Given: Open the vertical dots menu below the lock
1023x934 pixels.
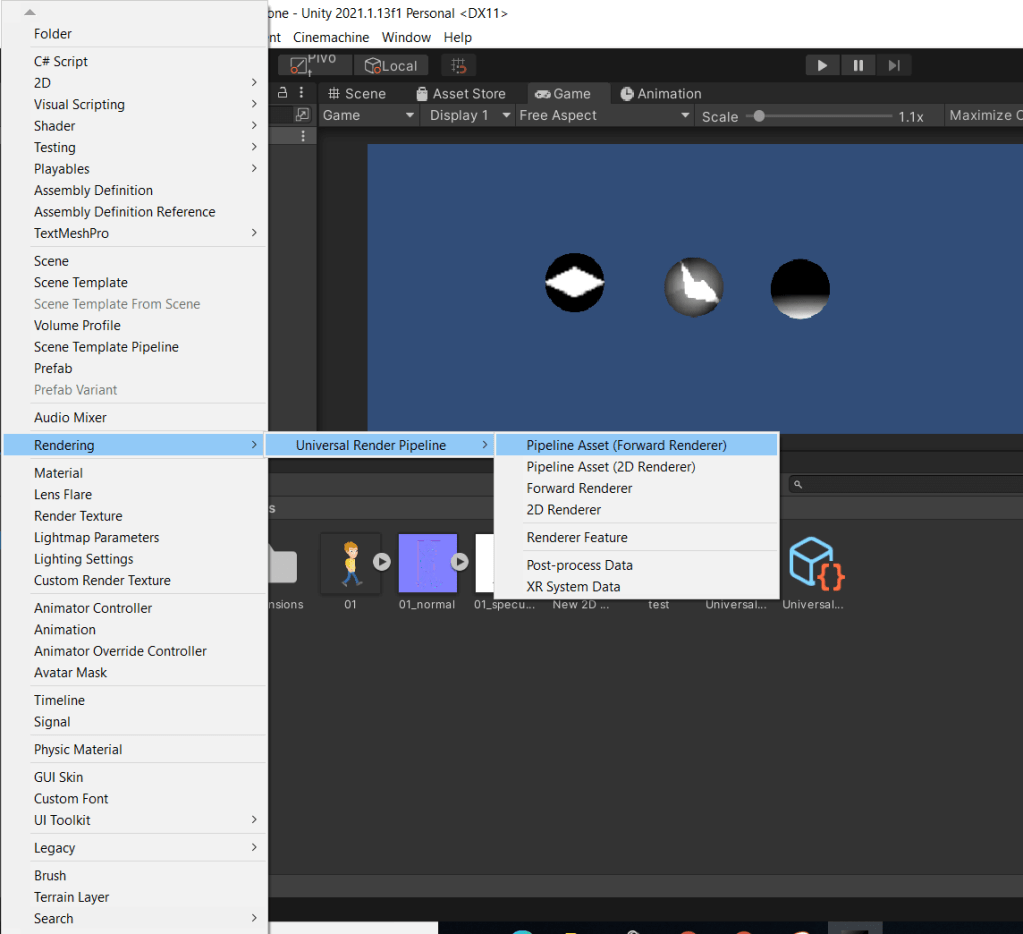Looking at the screenshot, I should 303,136.
